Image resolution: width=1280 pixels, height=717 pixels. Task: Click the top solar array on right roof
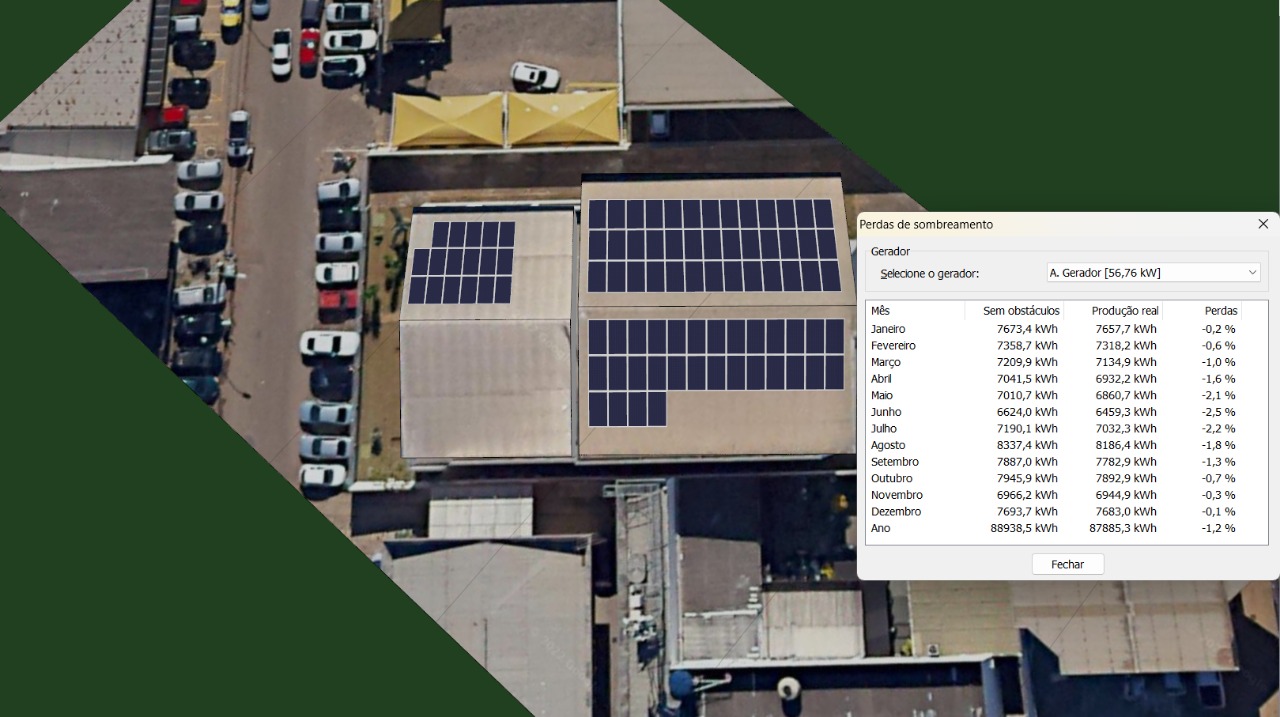pos(713,246)
